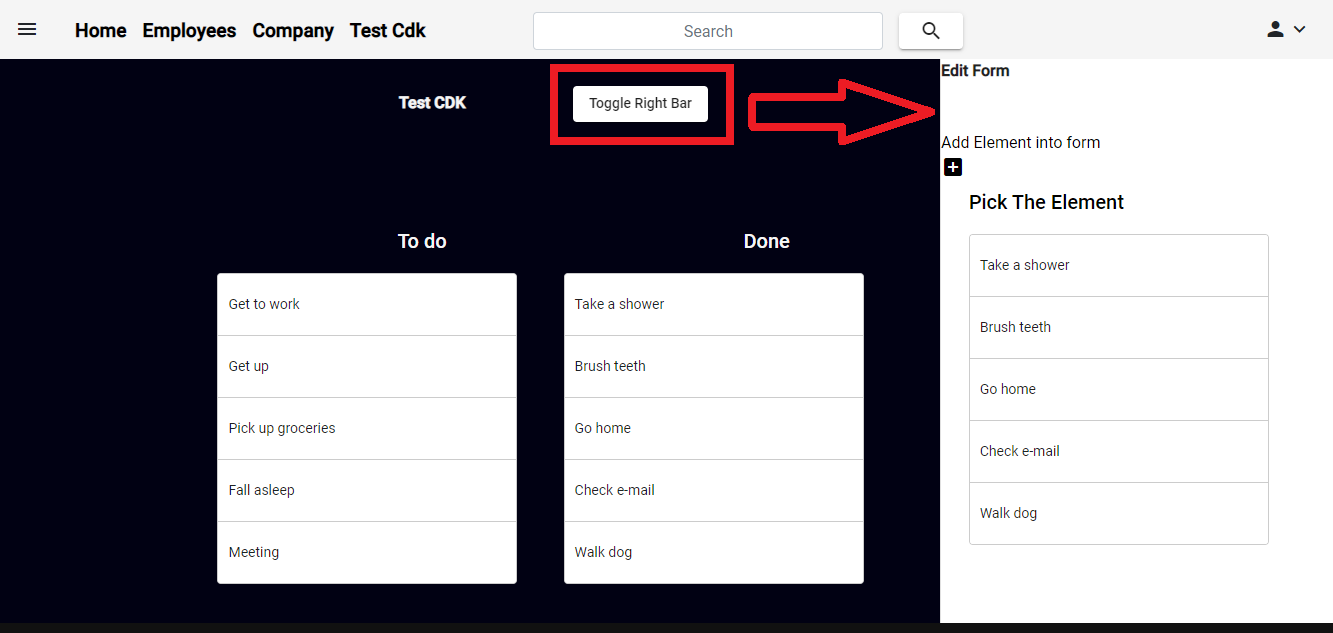Select 'Walk dog' in Done list
Image resolution: width=1333 pixels, height=633 pixels.
tap(714, 552)
